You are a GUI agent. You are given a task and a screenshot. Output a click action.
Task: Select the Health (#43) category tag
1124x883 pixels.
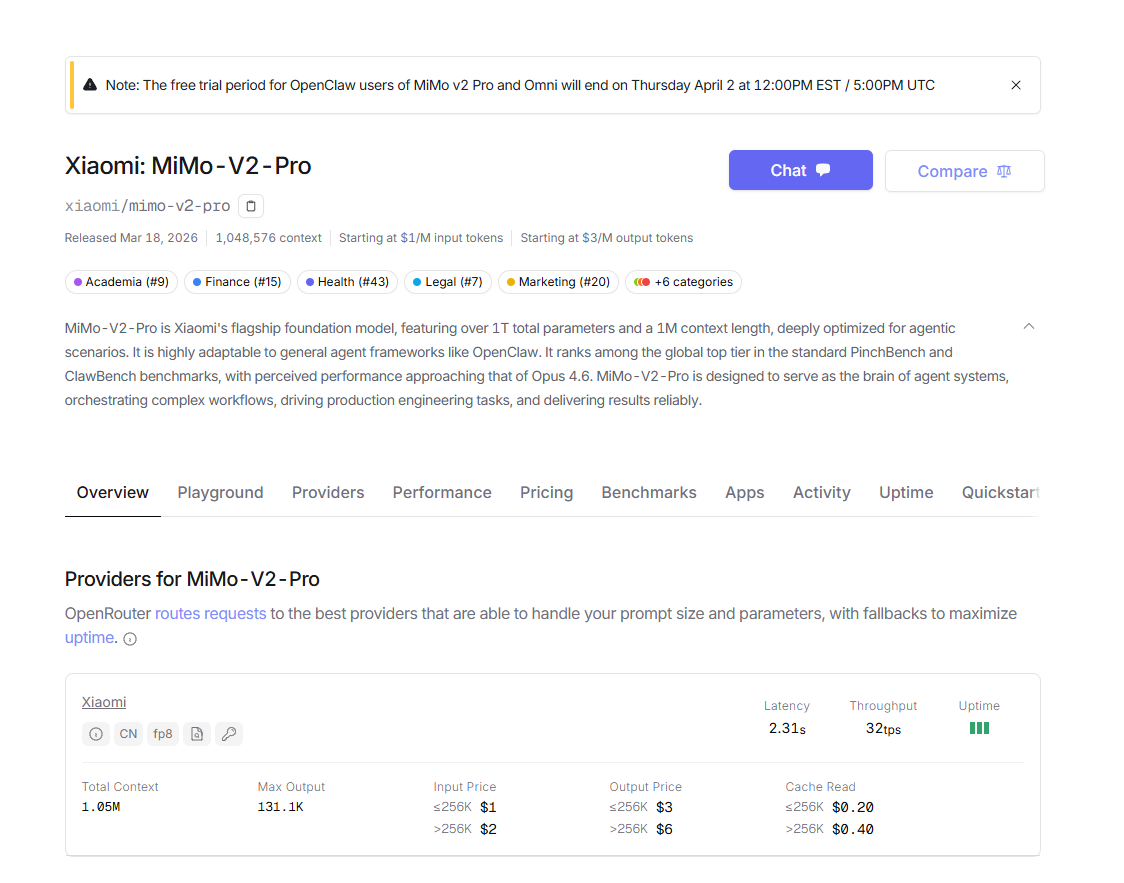coord(348,282)
